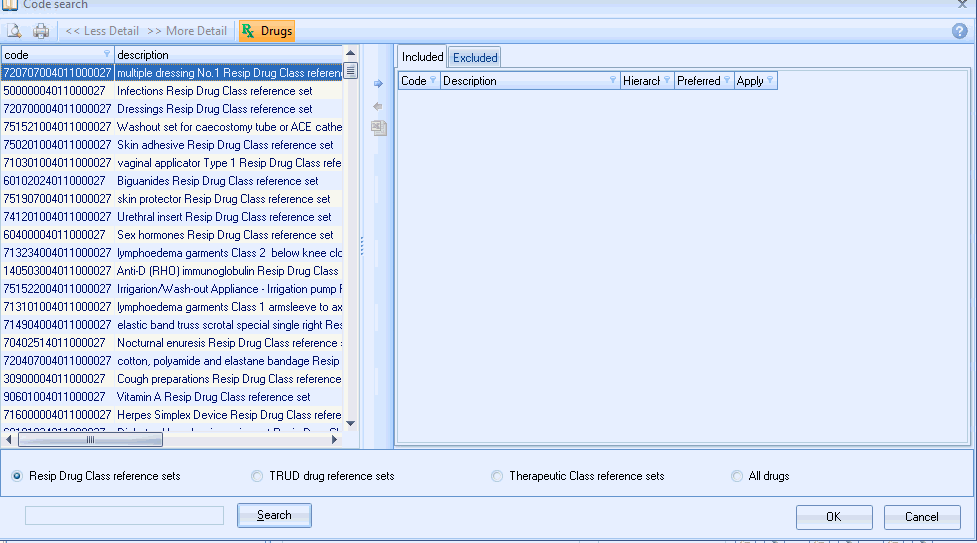This screenshot has width=977, height=543.
Task: Click the search text input field
Action: tap(124, 515)
